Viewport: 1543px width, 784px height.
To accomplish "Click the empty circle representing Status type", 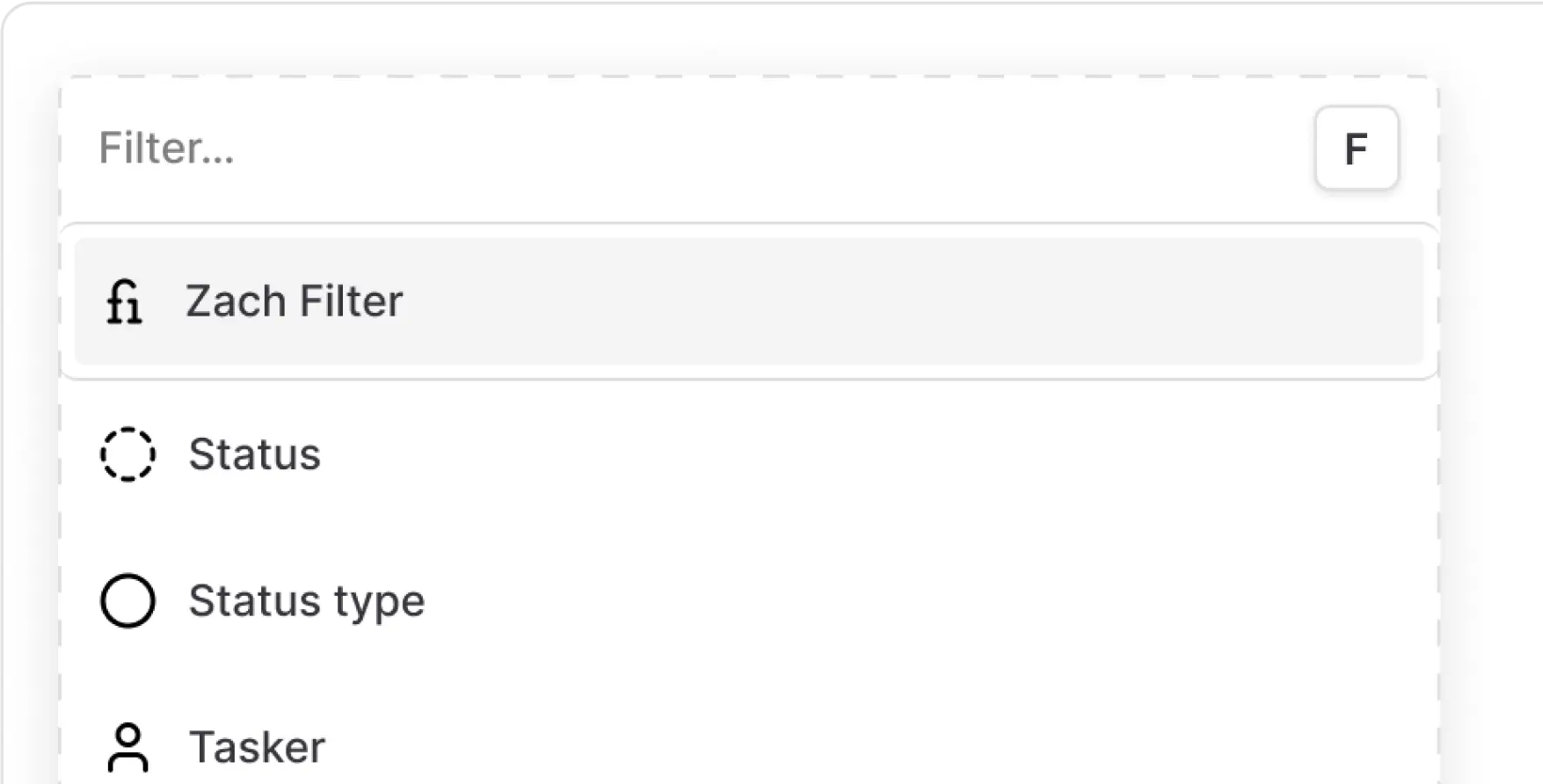I will [128, 600].
